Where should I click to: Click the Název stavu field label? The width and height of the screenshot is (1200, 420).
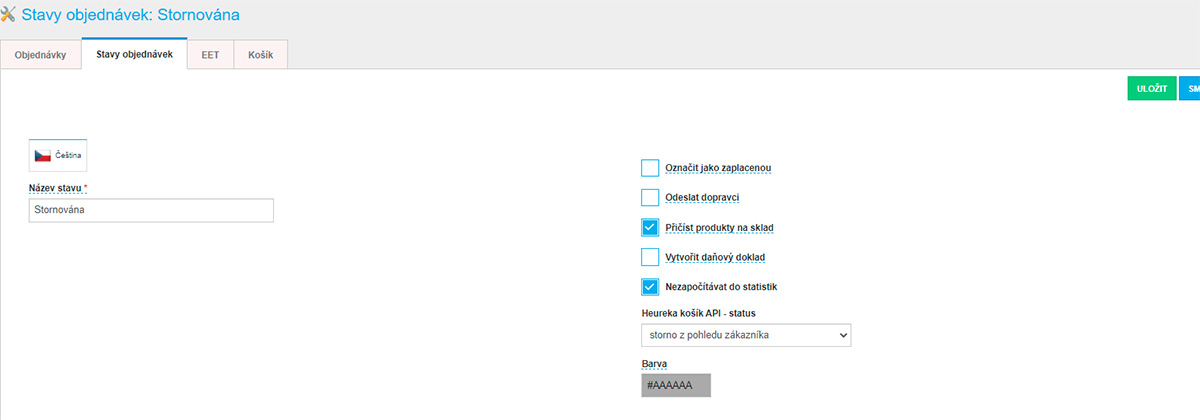pyautogui.click(x=58, y=188)
